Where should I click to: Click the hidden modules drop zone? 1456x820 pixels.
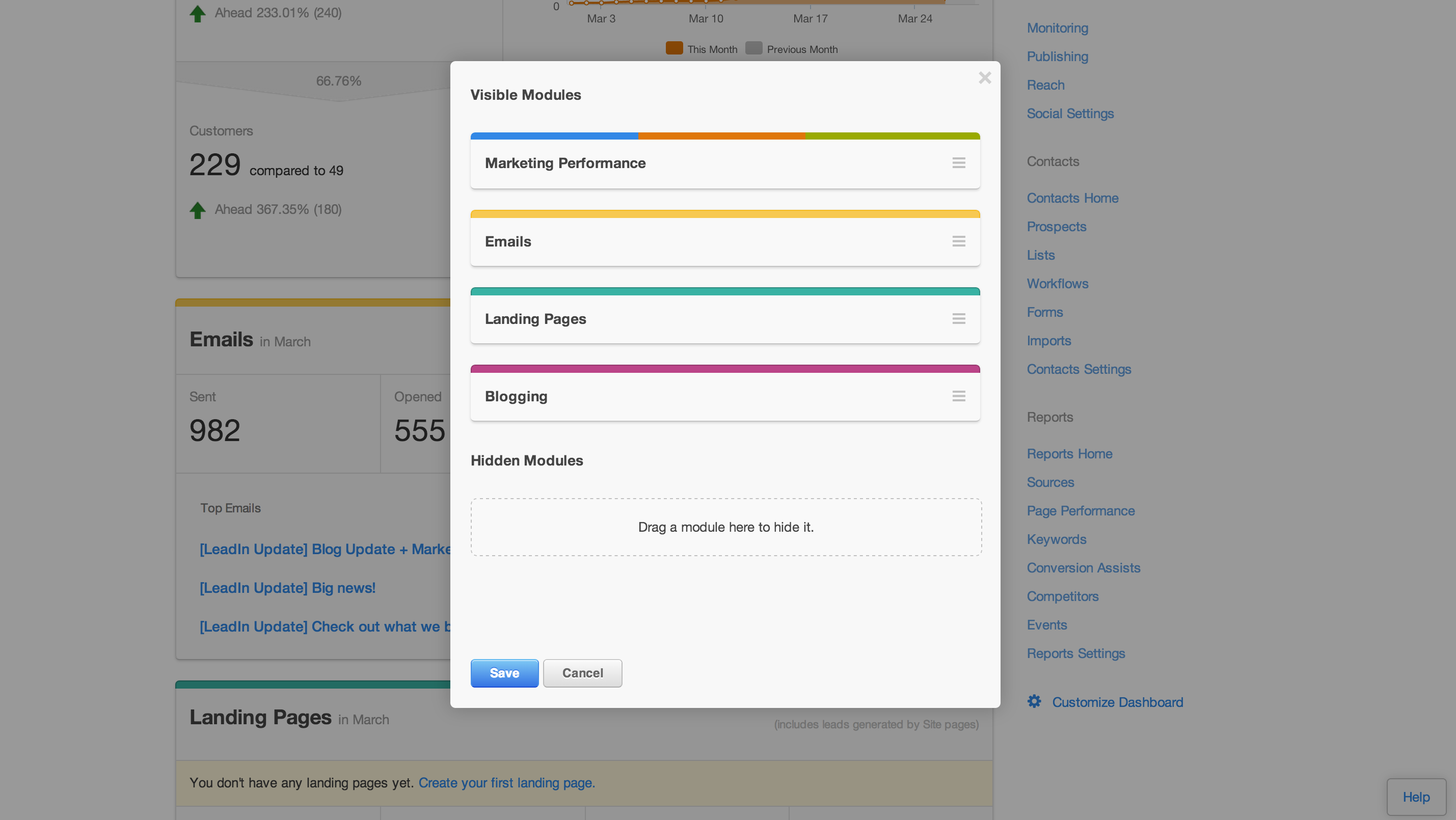pyautogui.click(x=726, y=527)
